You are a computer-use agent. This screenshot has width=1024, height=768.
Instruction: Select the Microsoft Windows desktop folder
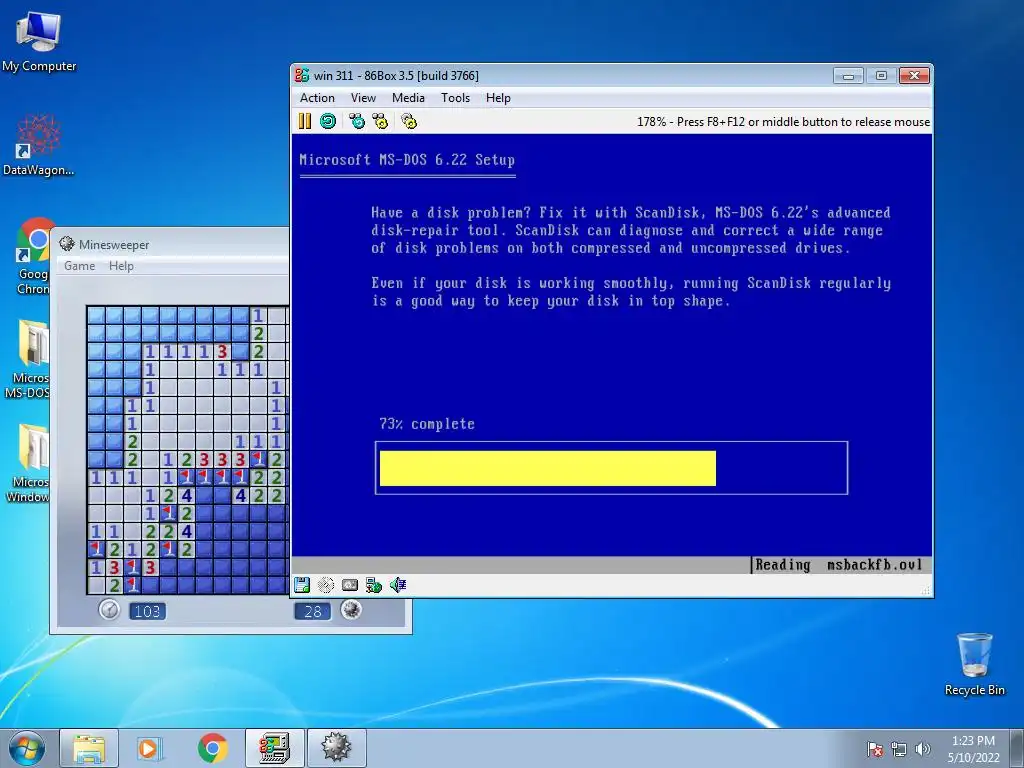pos(27,464)
